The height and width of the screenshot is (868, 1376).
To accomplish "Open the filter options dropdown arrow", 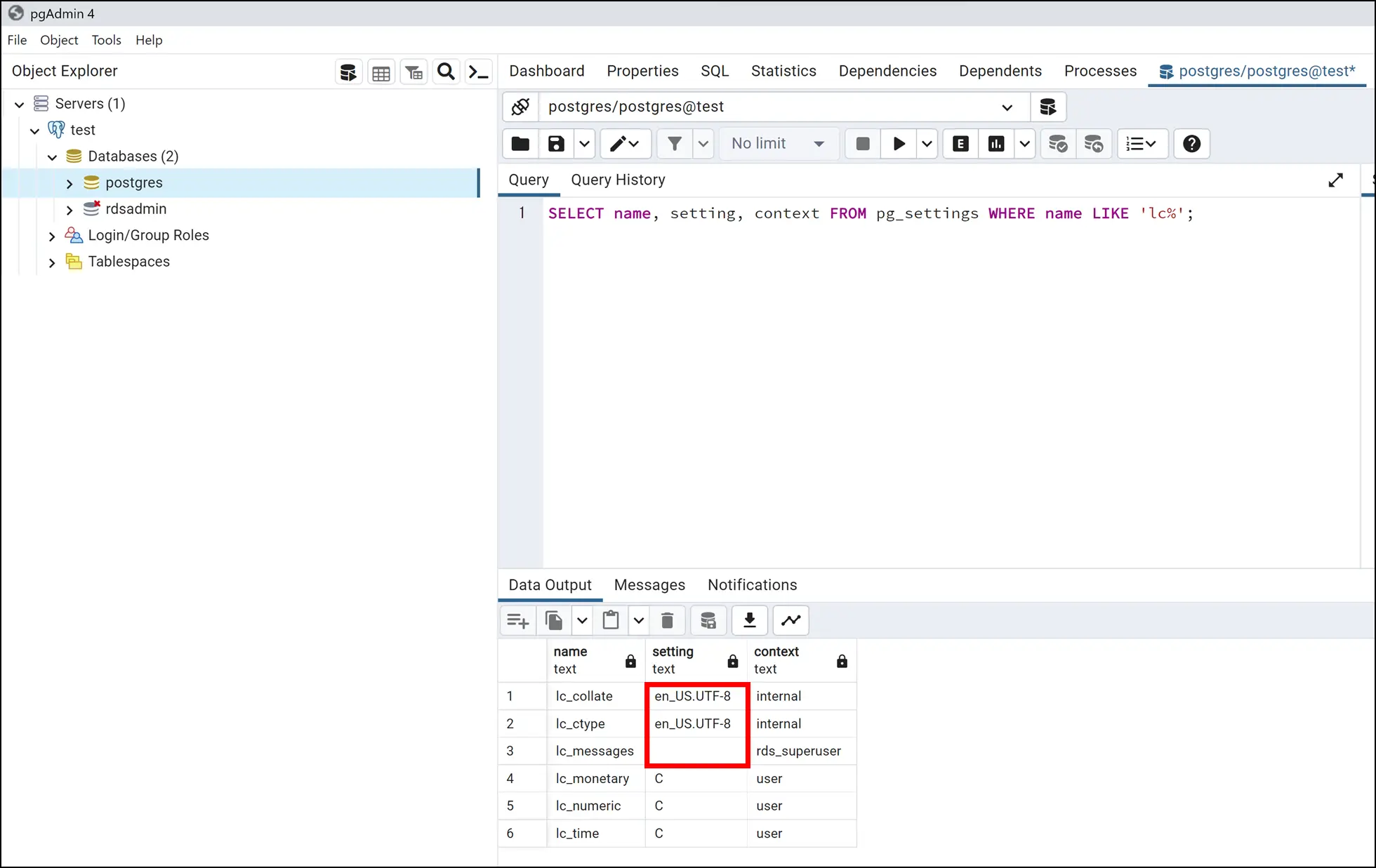I will tap(703, 144).
